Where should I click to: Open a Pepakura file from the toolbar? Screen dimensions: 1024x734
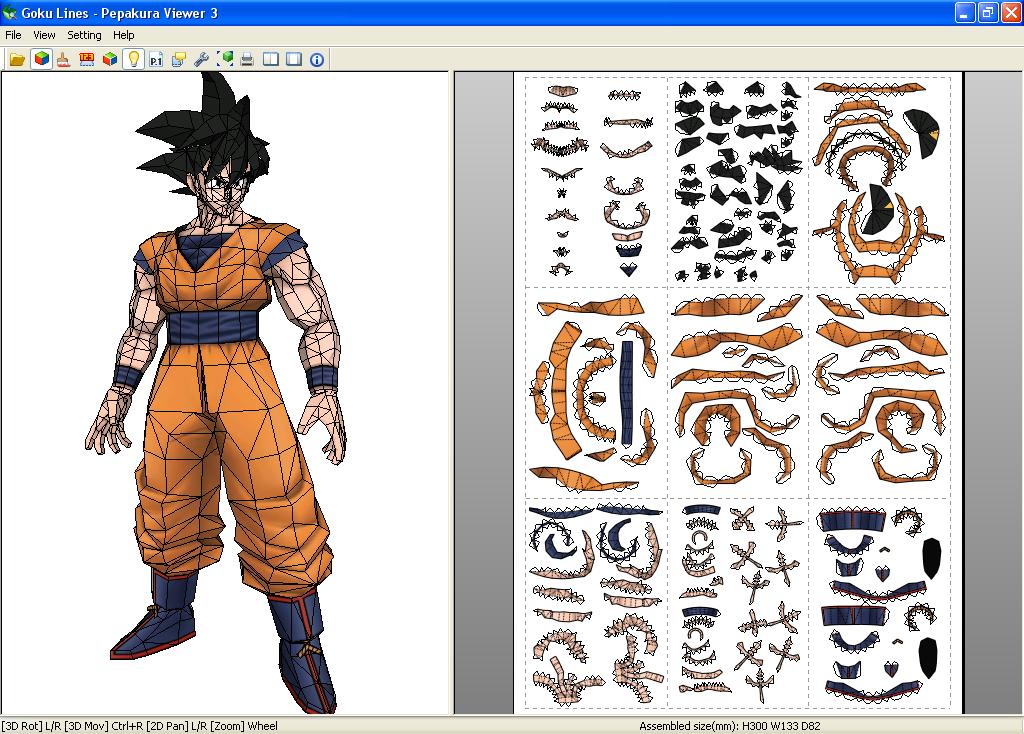click(16, 59)
